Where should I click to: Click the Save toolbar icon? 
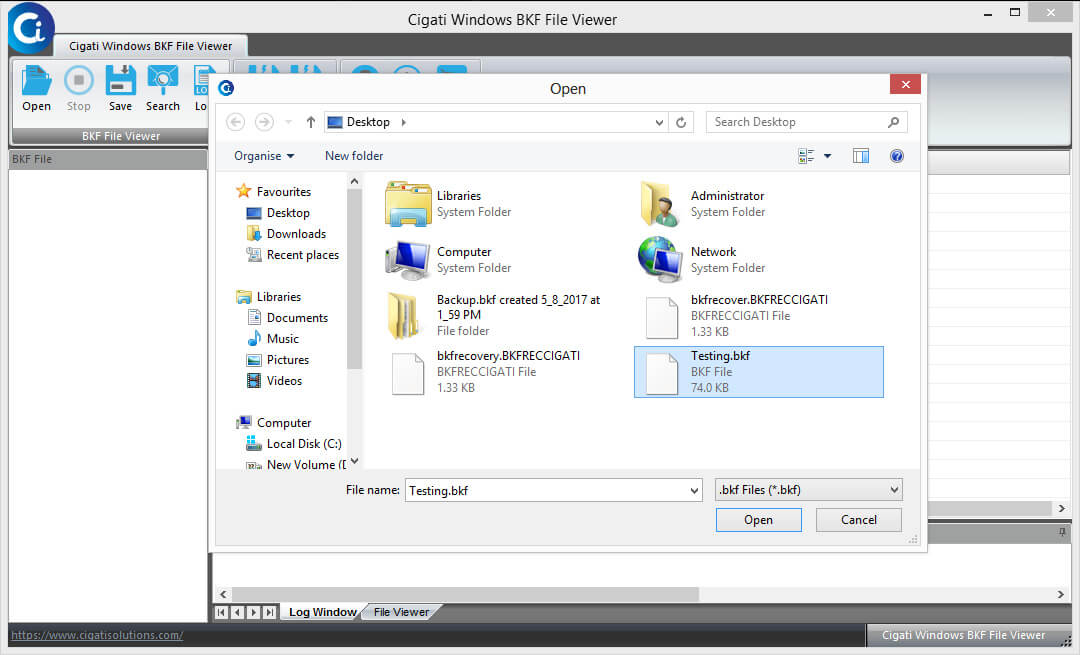click(120, 88)
